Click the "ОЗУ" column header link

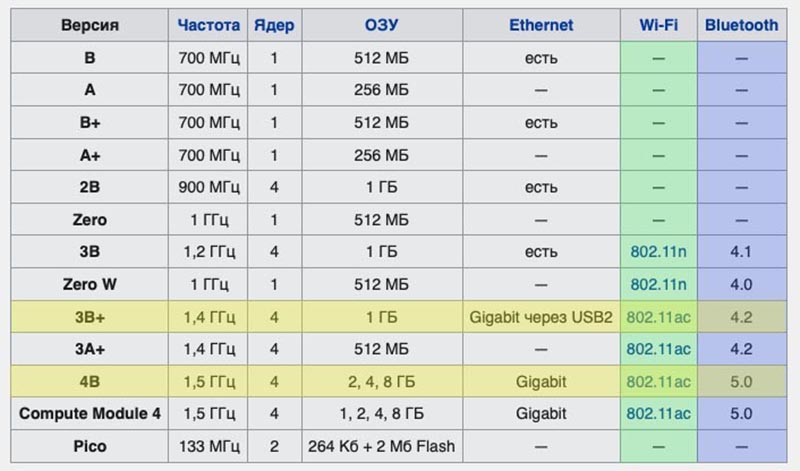(381, 25)
